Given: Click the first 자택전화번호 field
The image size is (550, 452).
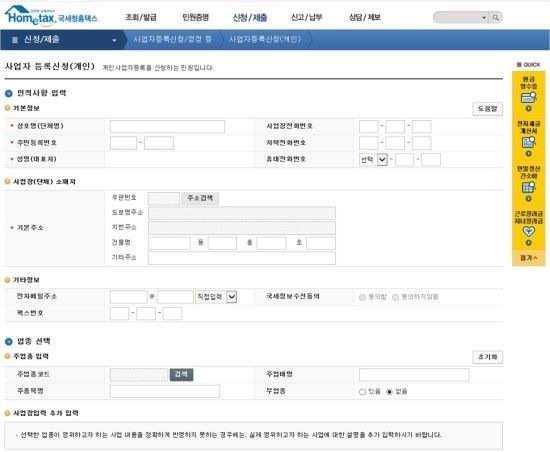Looking at the screenshot, I should coord(368,143).
